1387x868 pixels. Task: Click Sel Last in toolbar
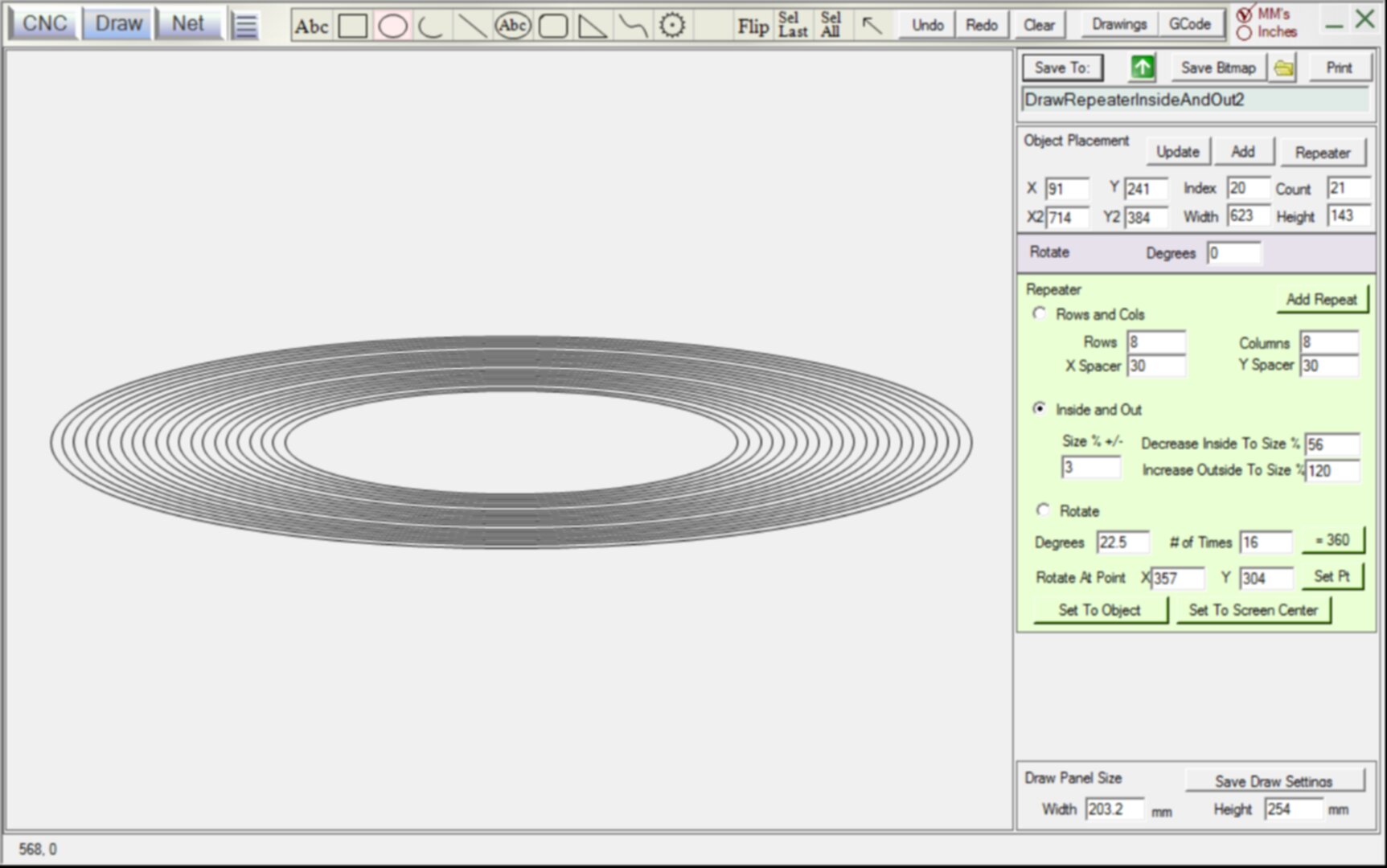(x=792, y=25)
